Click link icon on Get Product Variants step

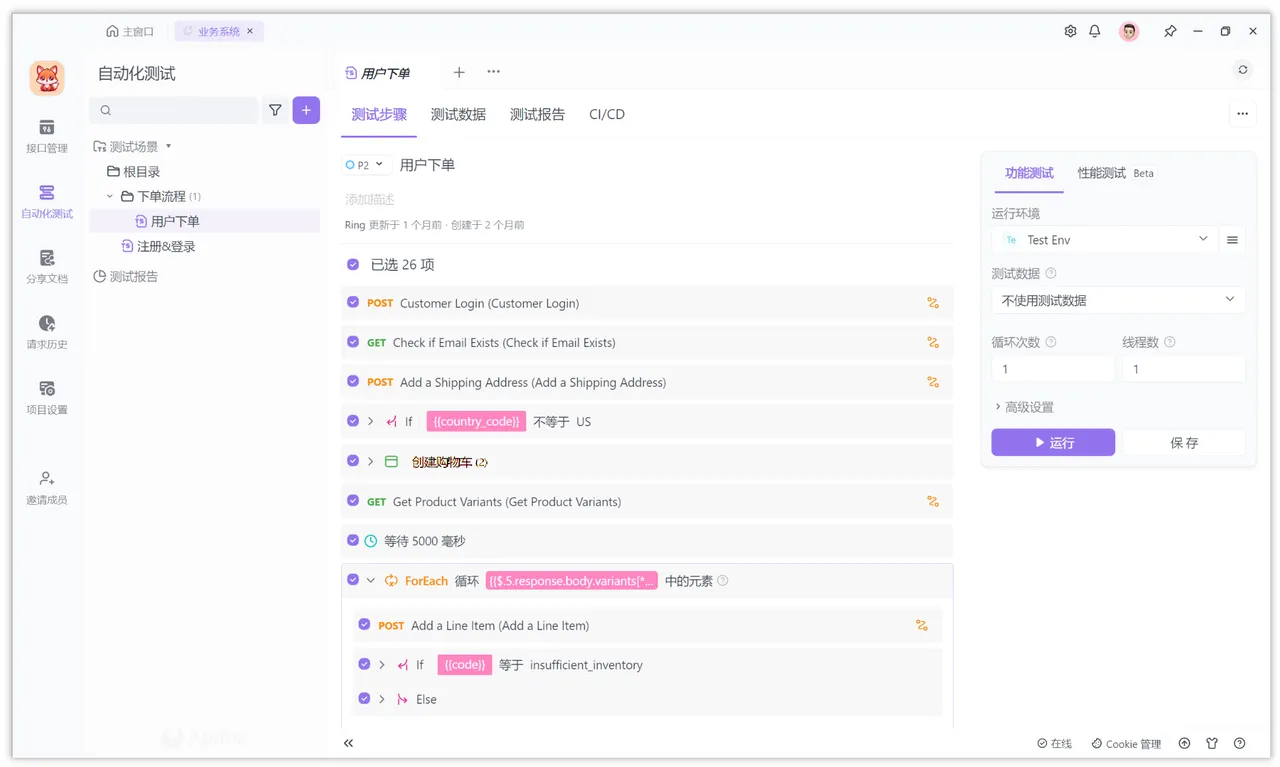pyautogui.click(x=933, y=501)
